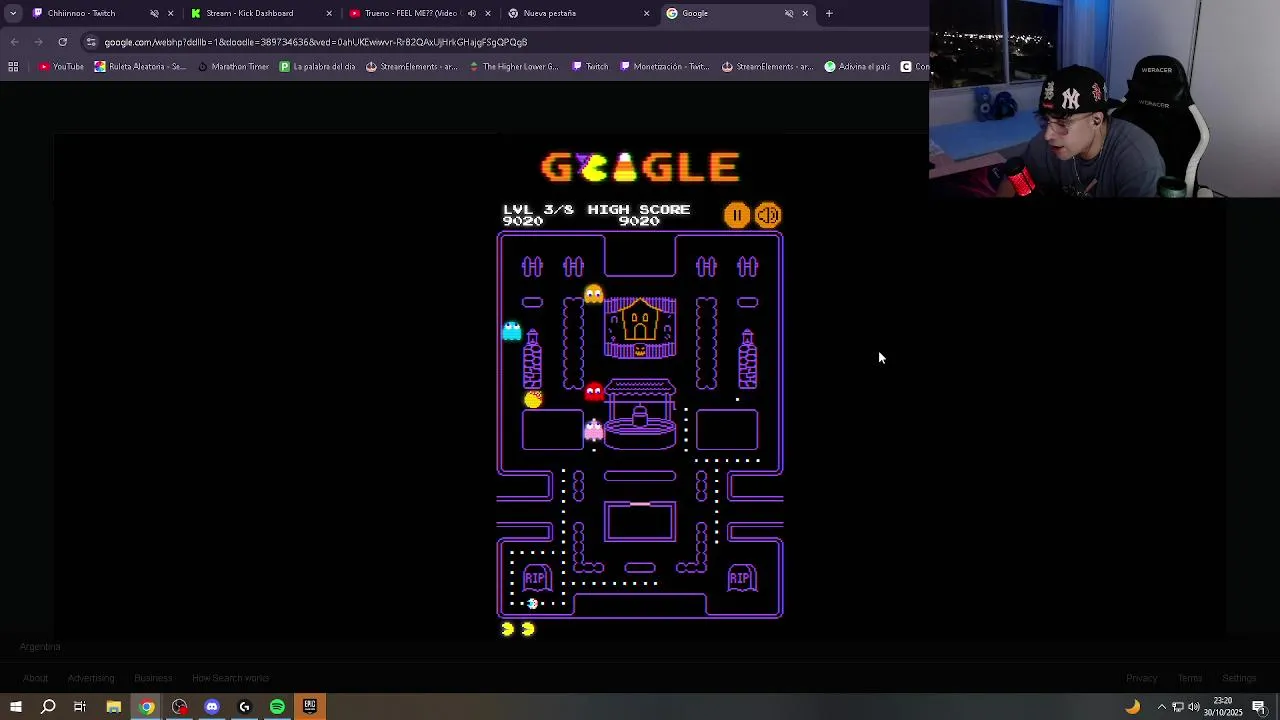Show hidden system tray icons
Viewport: 1280px width, 720px height.
[1161, 707]
